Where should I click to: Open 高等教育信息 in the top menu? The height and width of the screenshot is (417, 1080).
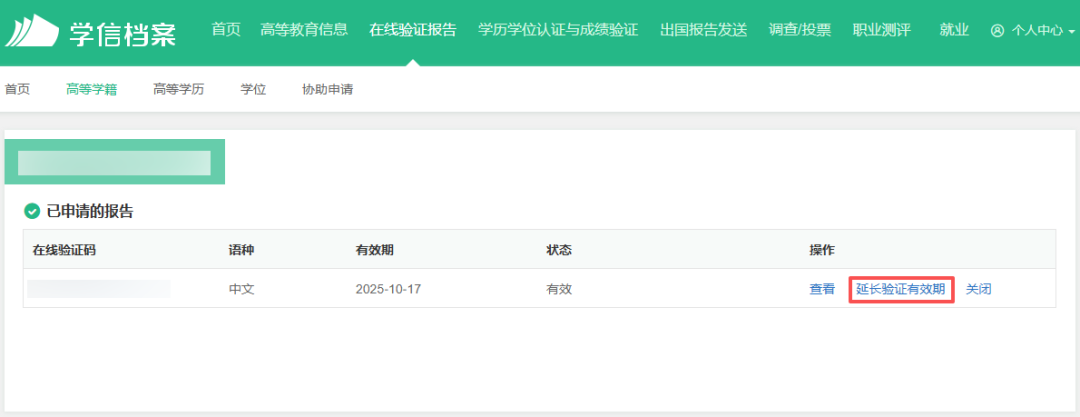pos(304,30)
